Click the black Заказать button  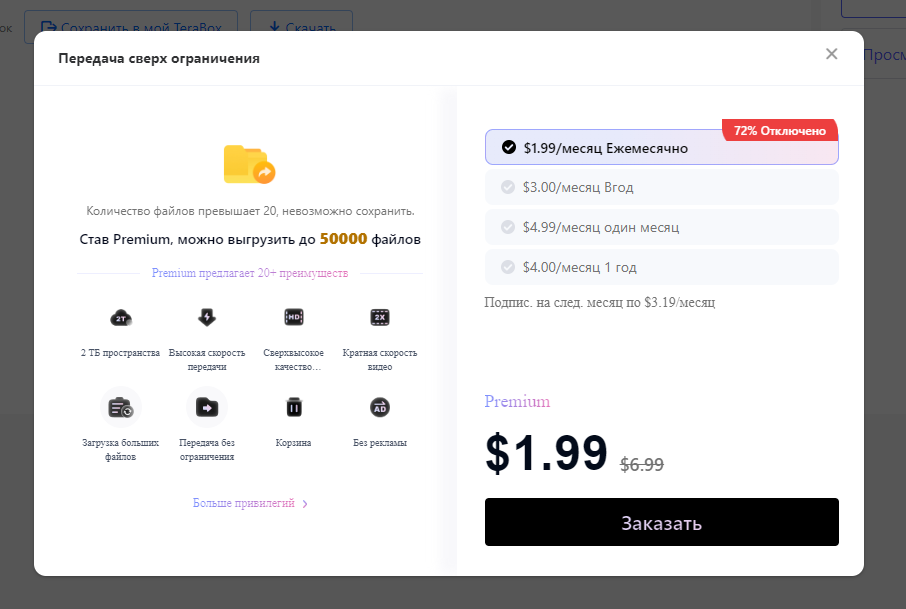tap(662, 522)
